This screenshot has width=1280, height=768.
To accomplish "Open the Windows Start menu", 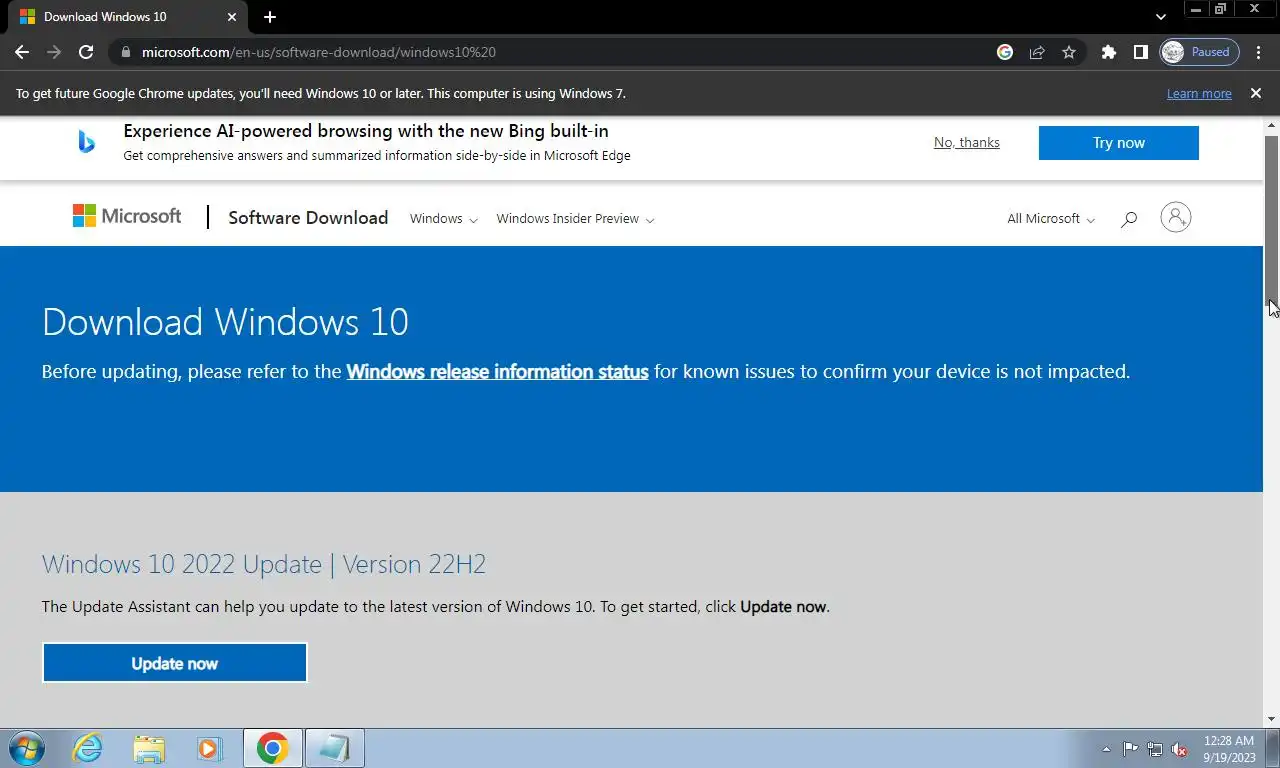I will pos(27,748).
